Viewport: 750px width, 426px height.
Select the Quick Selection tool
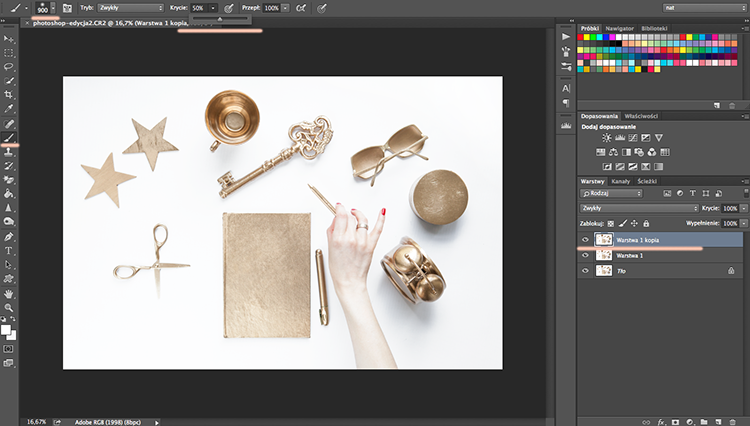9,81
